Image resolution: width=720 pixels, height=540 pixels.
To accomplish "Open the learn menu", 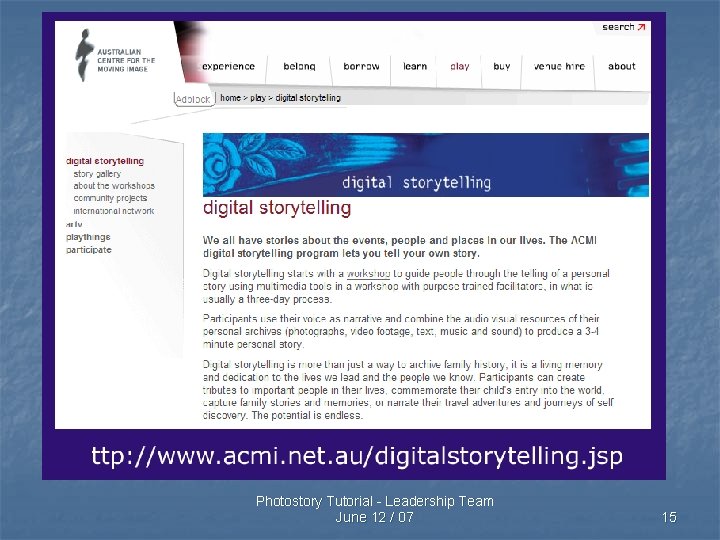I will click(x=415, y=66).
